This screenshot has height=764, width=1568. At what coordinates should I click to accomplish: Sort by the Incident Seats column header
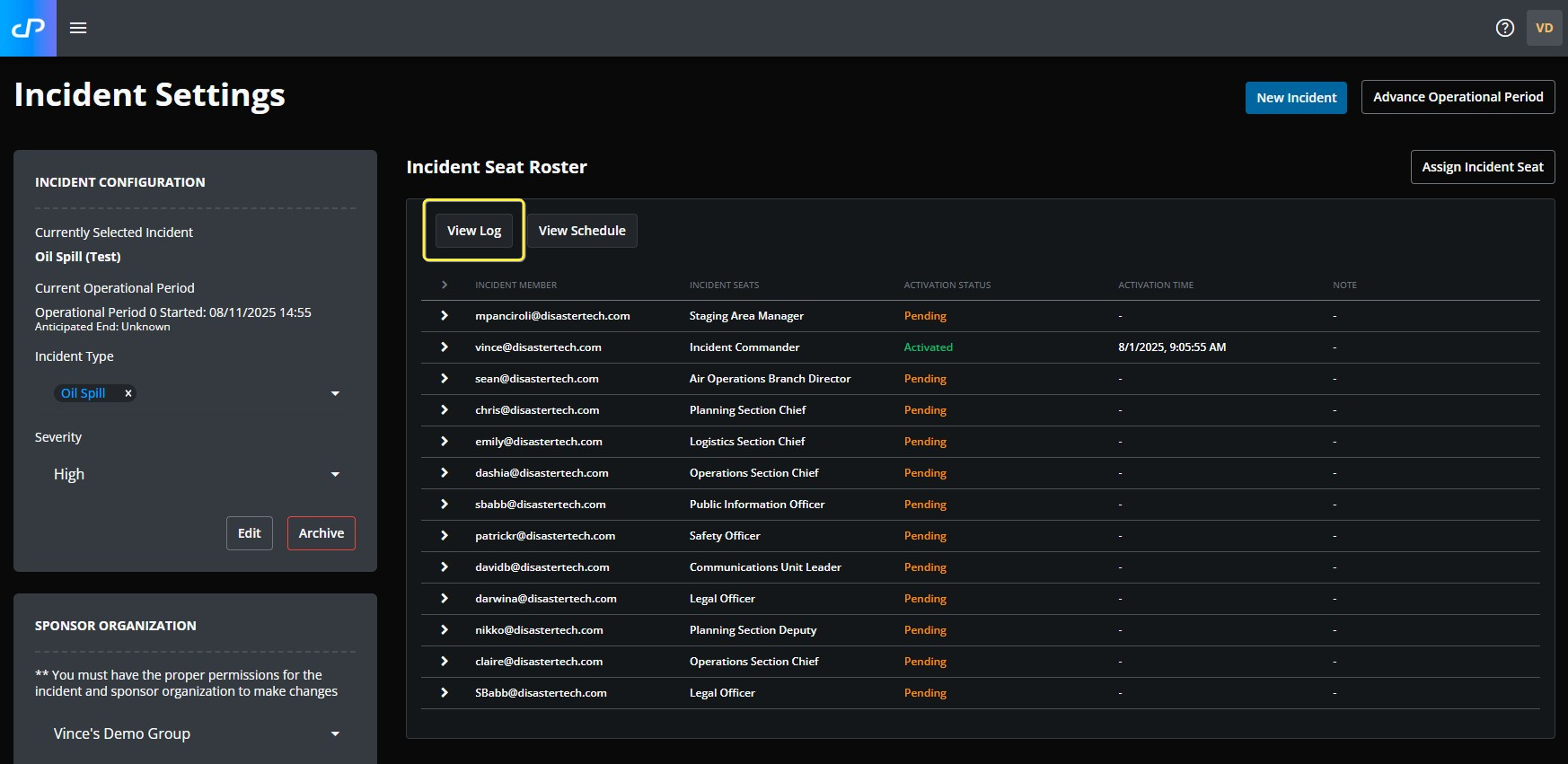click(x=724, y=285)
